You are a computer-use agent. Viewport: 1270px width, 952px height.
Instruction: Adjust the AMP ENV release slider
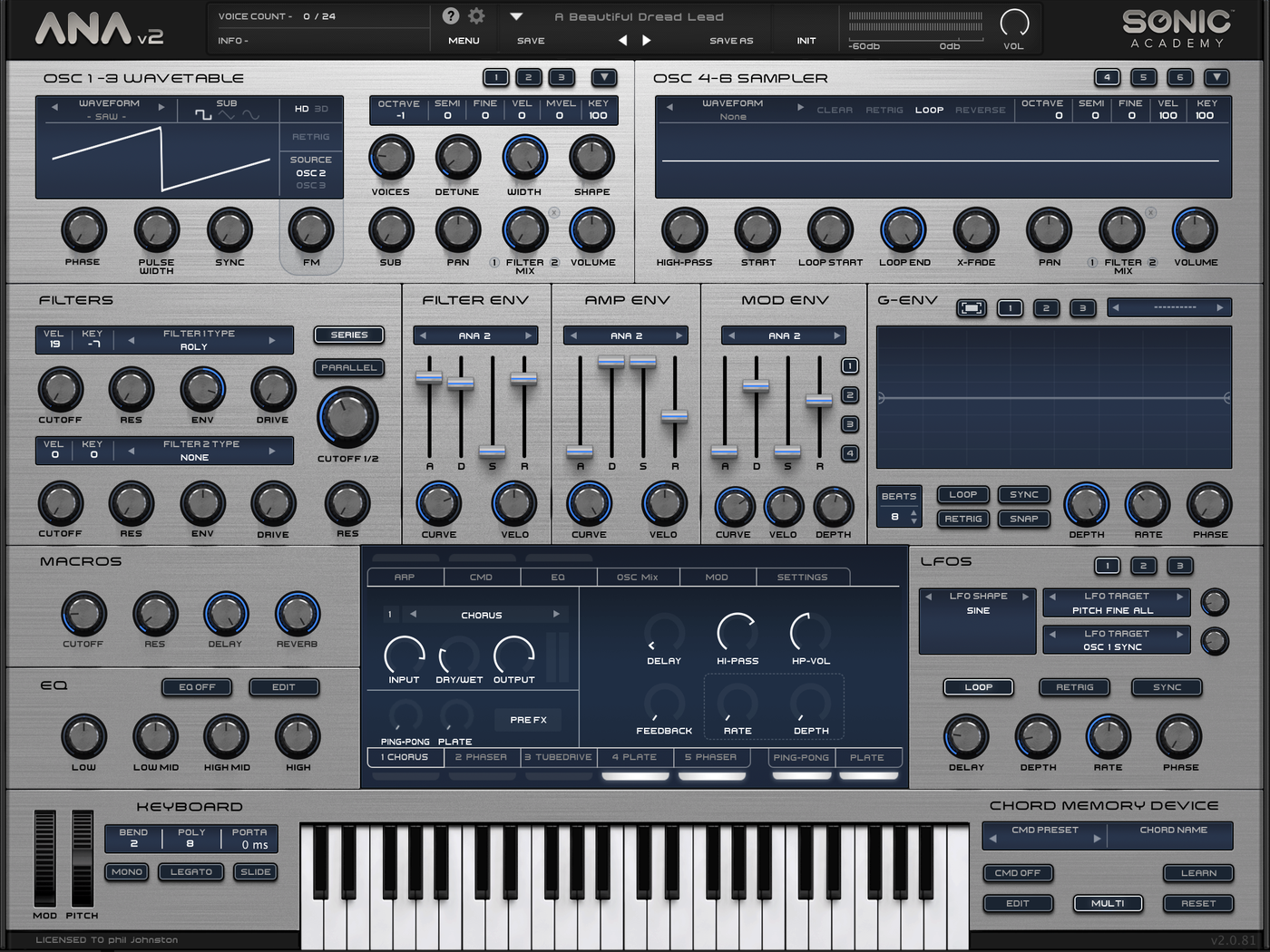pyautogui.click(x=674, y=416)
